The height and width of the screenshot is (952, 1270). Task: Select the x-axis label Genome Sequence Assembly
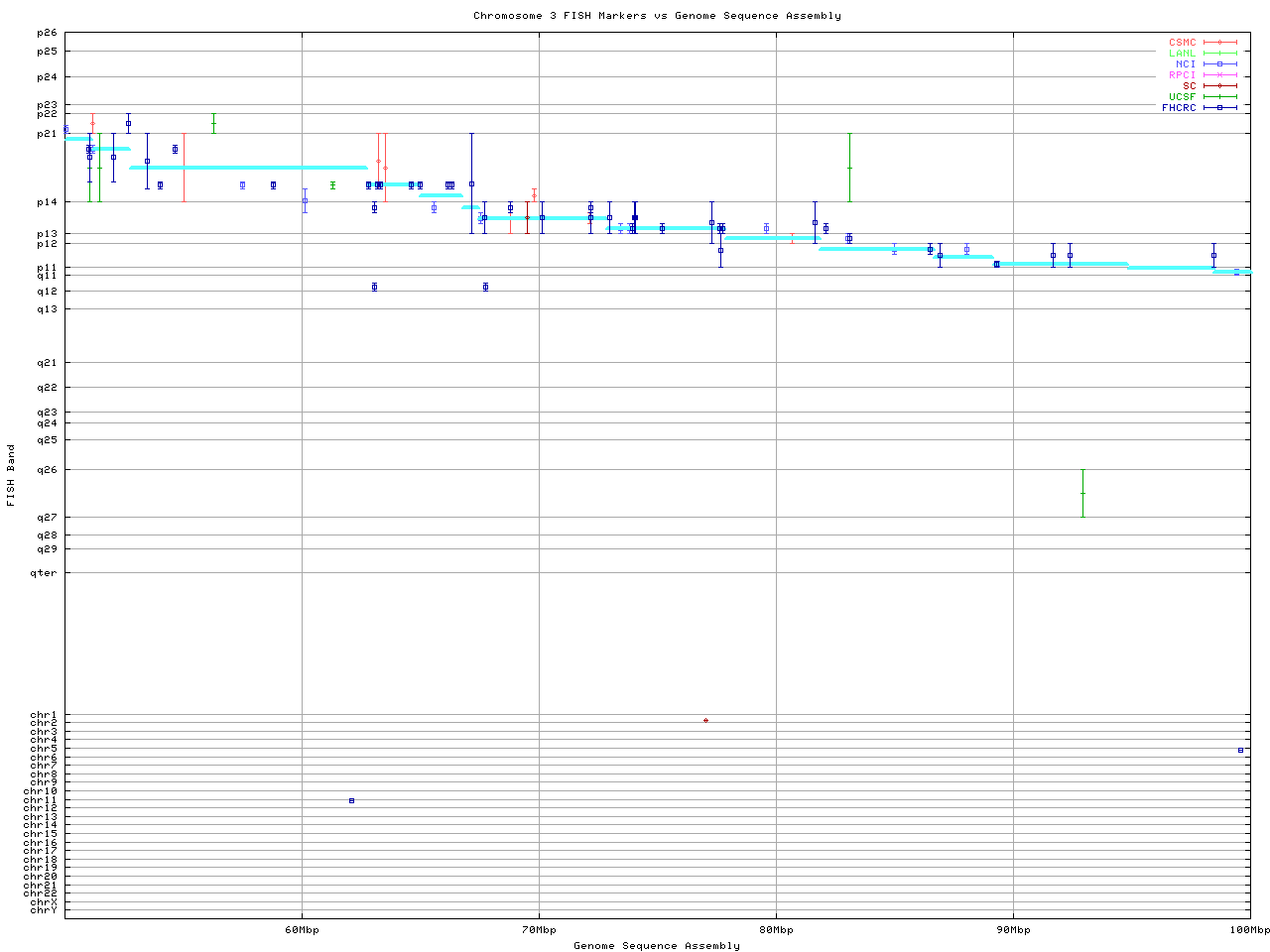pos(657,946)
